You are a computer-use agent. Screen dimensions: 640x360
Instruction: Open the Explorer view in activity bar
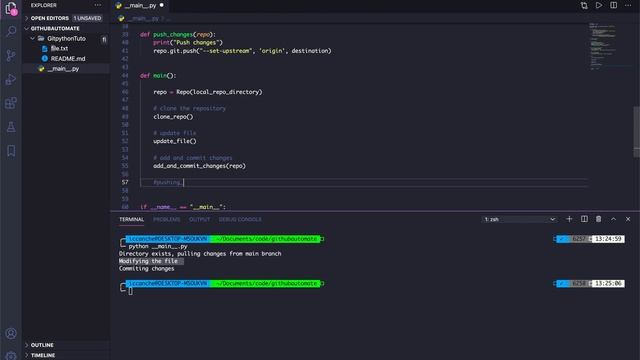11,8
